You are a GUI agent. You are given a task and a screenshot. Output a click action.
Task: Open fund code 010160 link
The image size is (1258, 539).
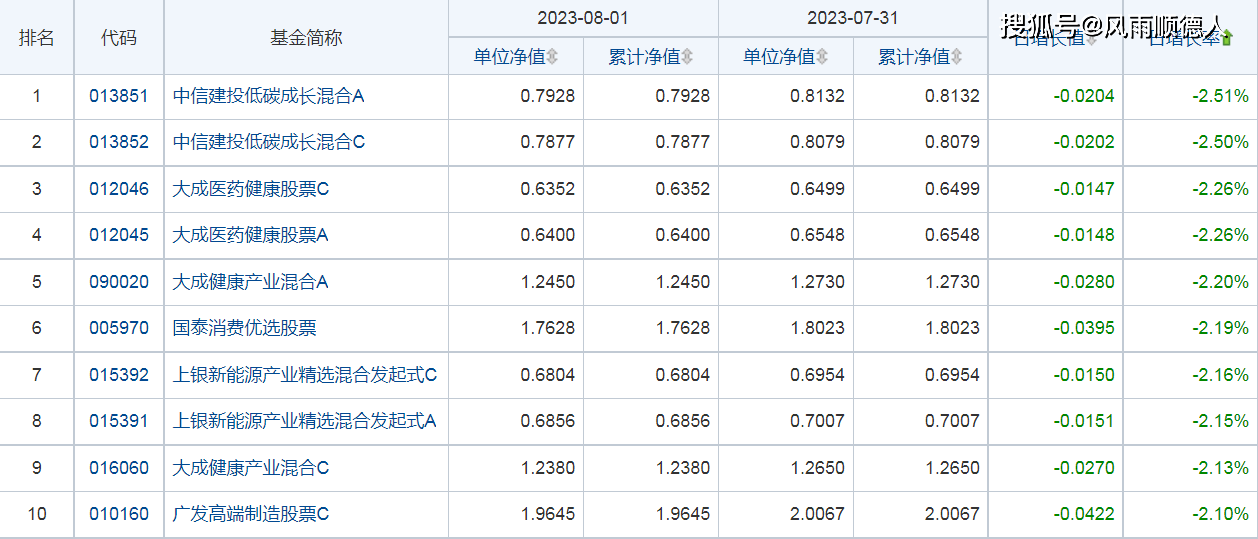click(x=119, y=514)
